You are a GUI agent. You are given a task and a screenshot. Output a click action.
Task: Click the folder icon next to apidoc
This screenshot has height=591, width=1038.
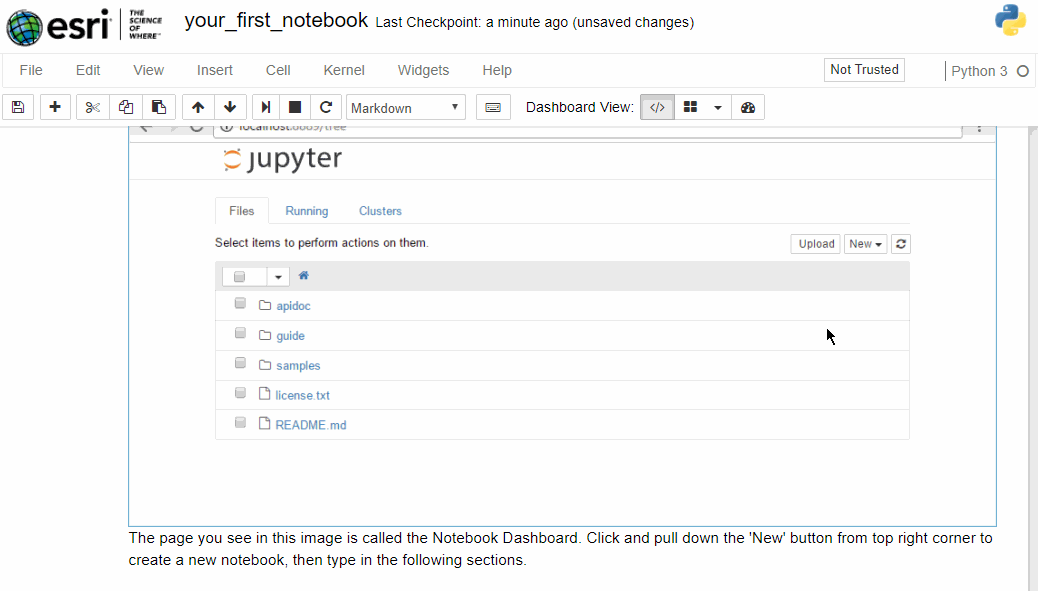pos(265,305)
